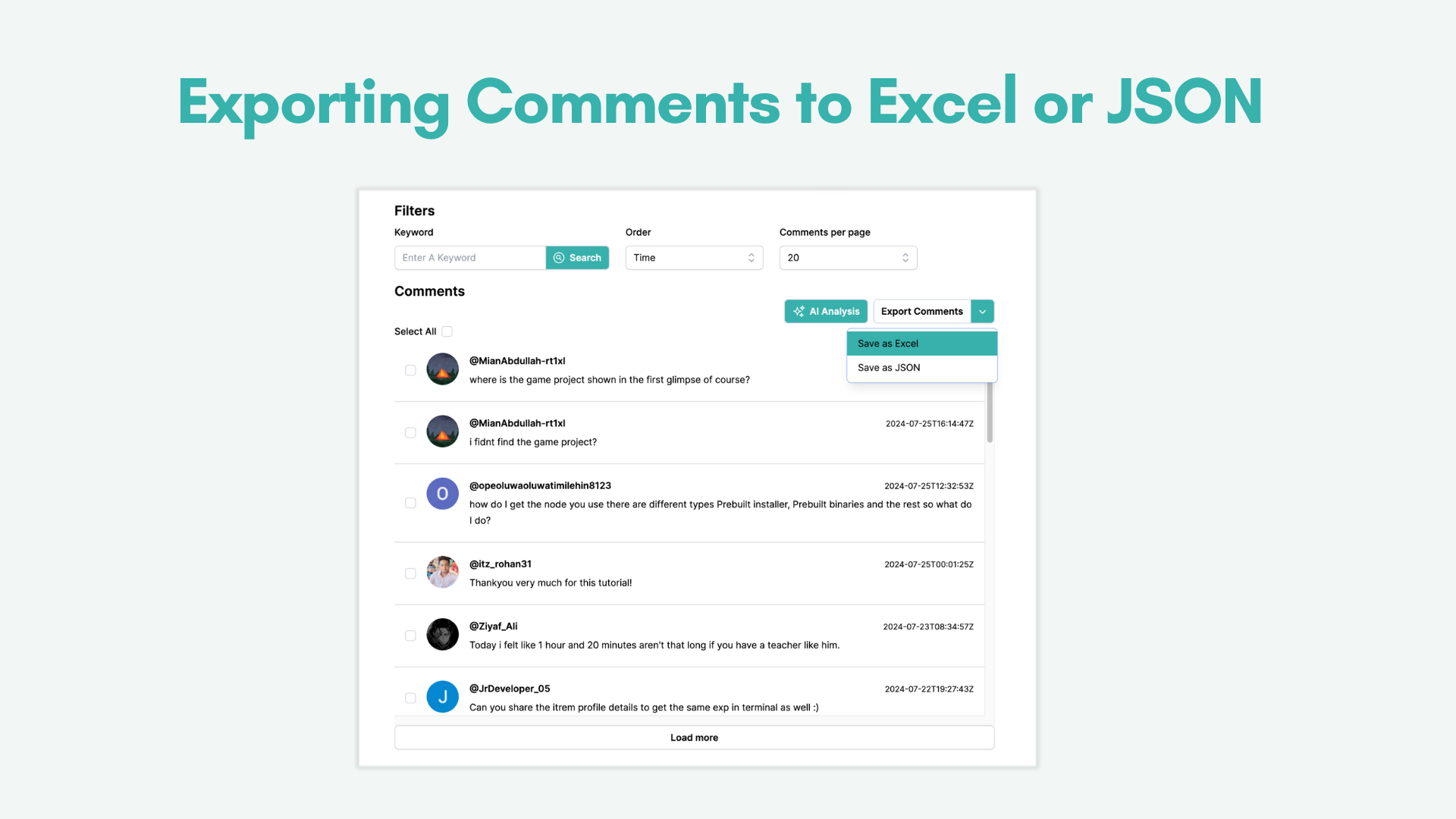This screenshot has width=1456, height=819.
Task: Tick the Select All checkbox
Action: [x=447, y=331]
